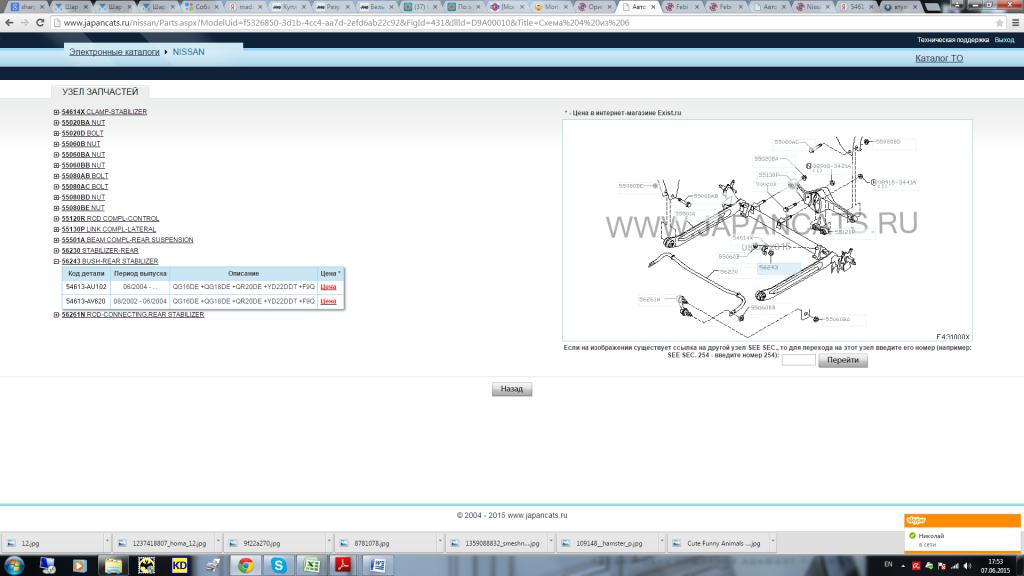
Task: Open the Техническая поддержка link
Action: pyautogui.click(x=953, y=40)
